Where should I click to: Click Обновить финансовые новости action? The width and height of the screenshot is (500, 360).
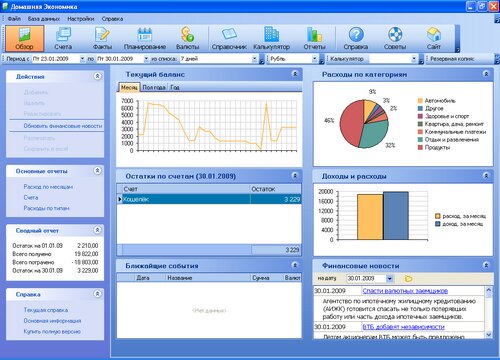point(63,126)
